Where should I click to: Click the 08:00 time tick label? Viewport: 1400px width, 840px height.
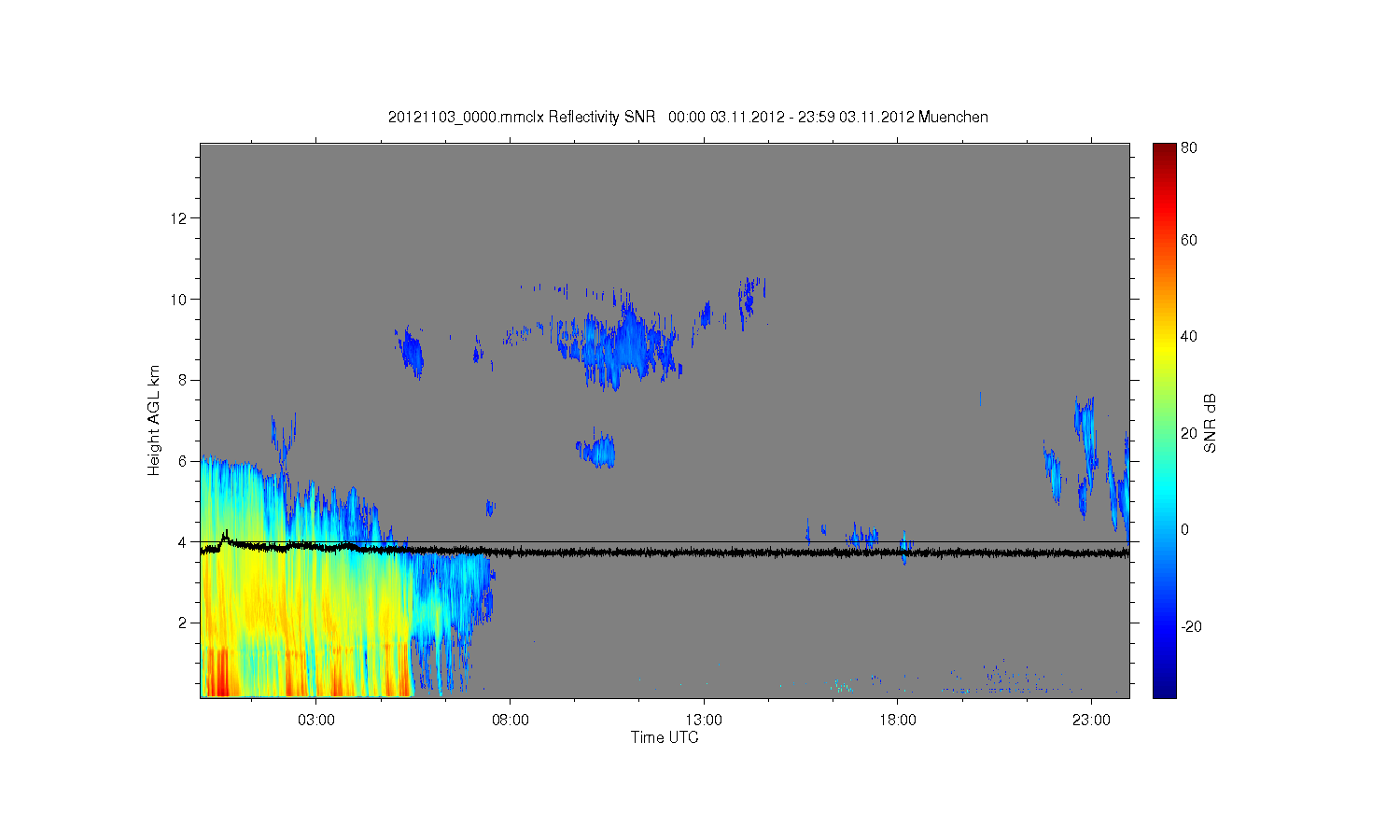click(510, 720)
